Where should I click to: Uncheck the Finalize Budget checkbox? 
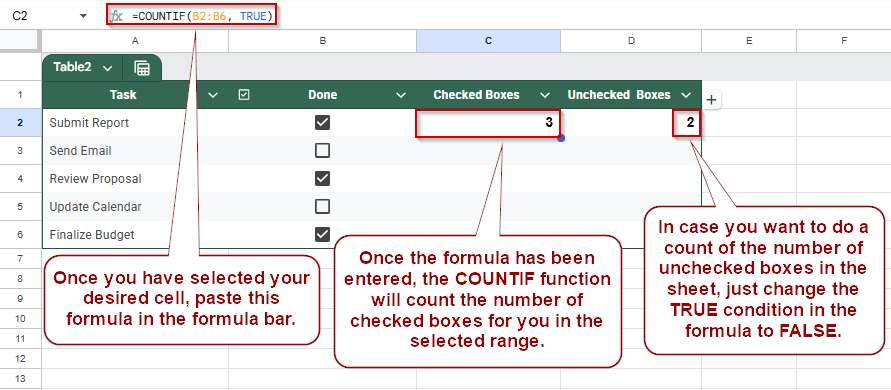click(322, 234)
